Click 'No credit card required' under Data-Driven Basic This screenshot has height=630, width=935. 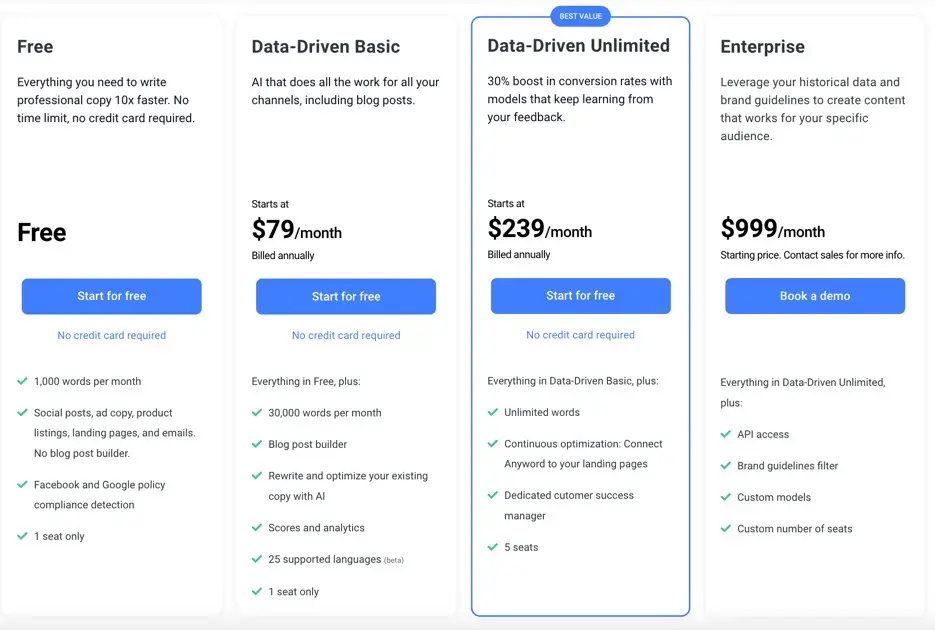(346, 335)
